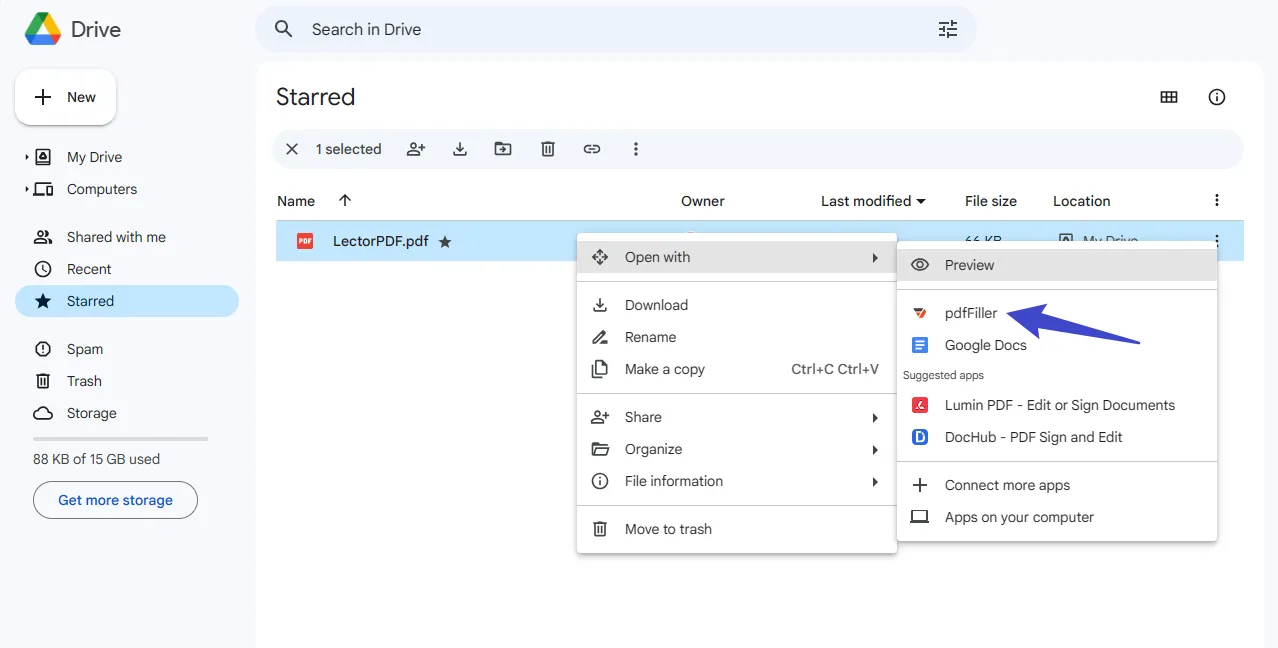This screenshot has height=648, width=1278.
Task: Click the Get more storage button
Action: pyautogui.click(x=114, y=500)
